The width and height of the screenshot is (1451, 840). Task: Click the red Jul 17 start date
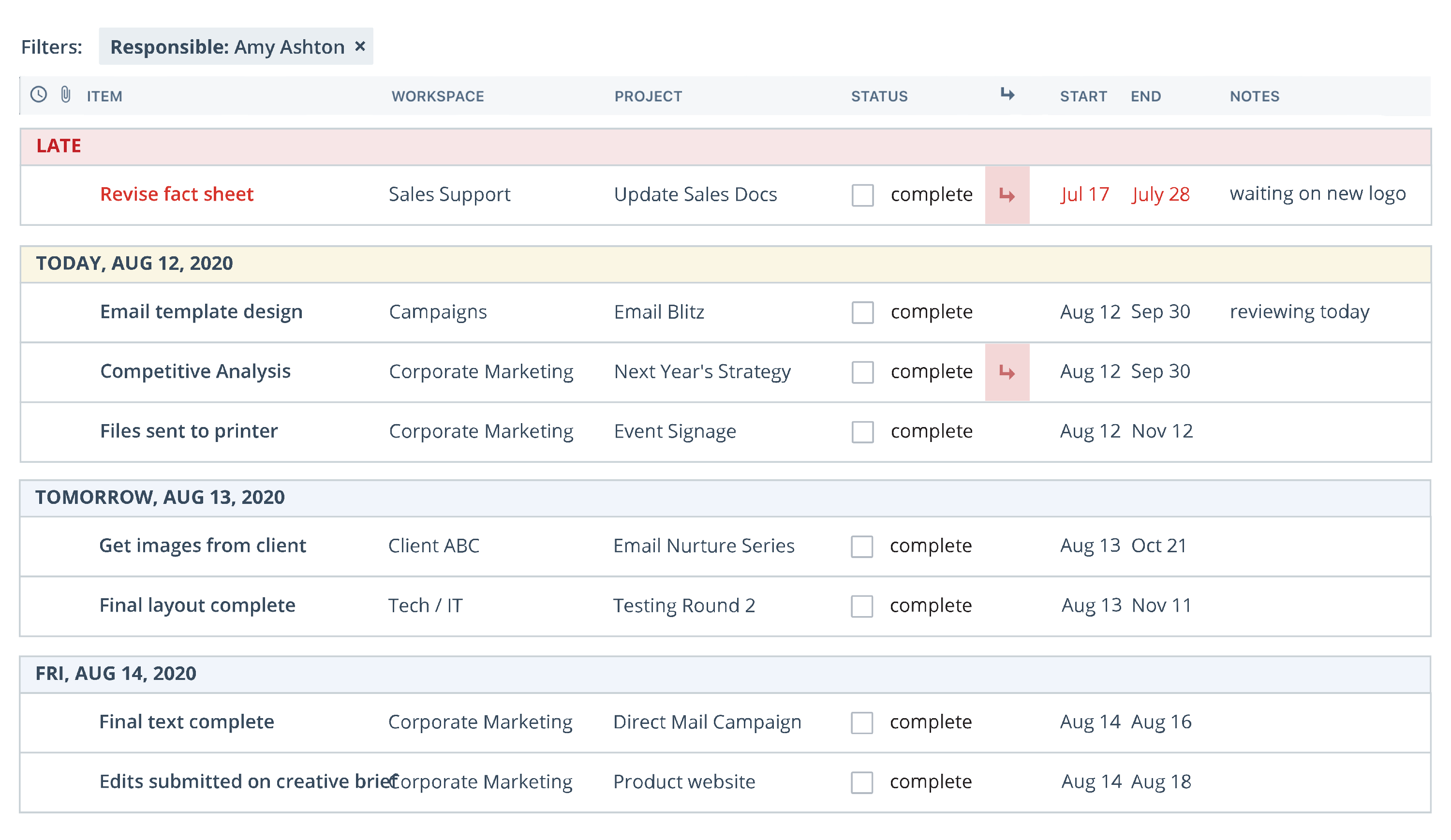click(x=1085, y=194)
